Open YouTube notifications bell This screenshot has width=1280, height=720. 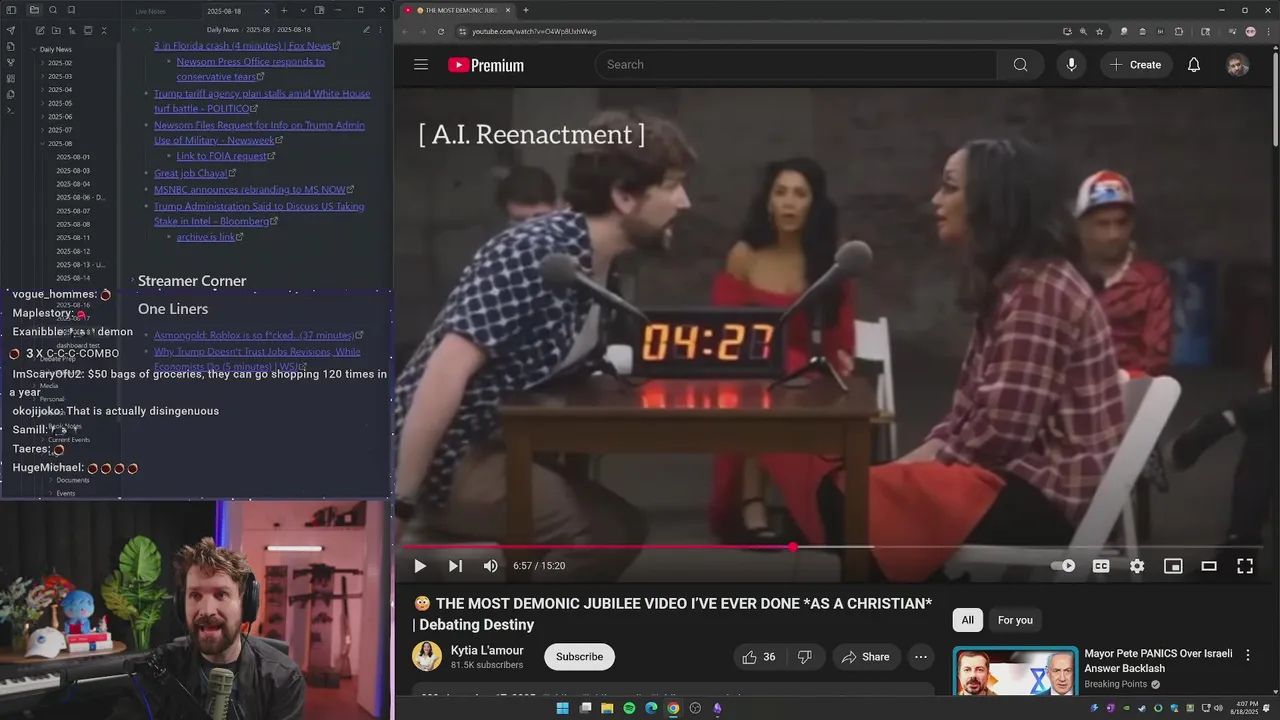[x=1194, y=65]
